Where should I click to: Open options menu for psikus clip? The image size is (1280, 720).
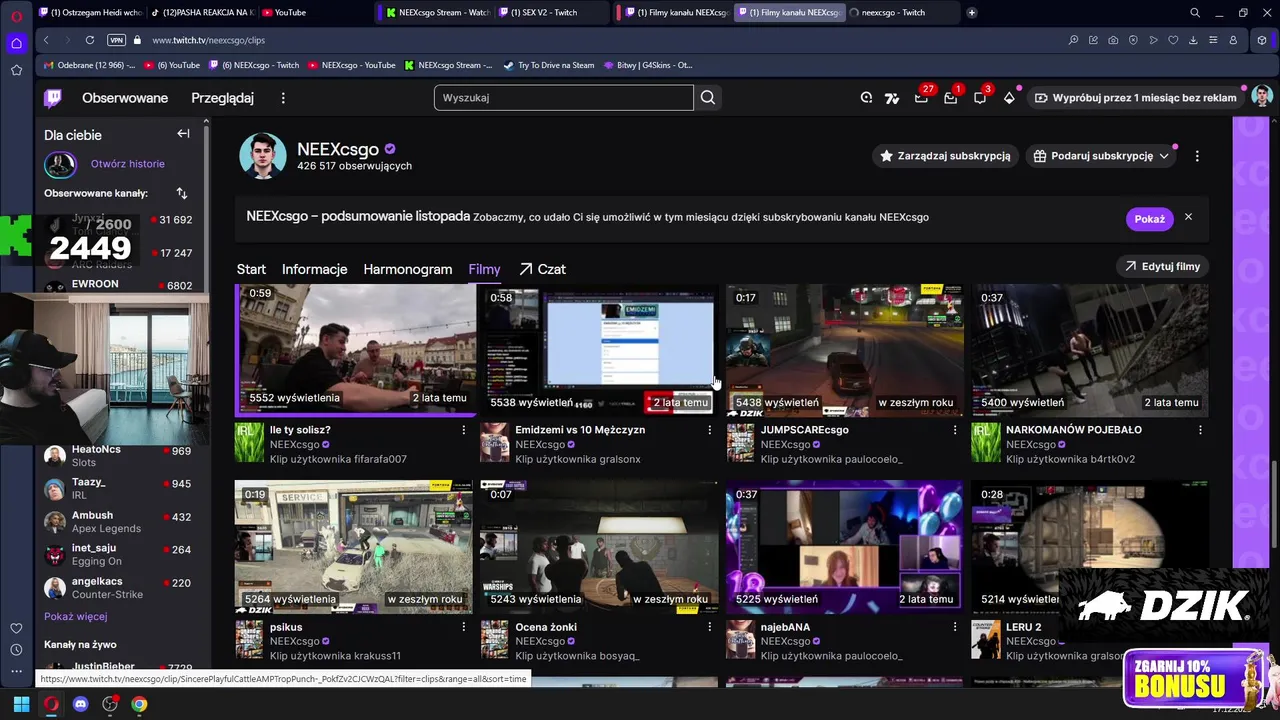(463, 627)
